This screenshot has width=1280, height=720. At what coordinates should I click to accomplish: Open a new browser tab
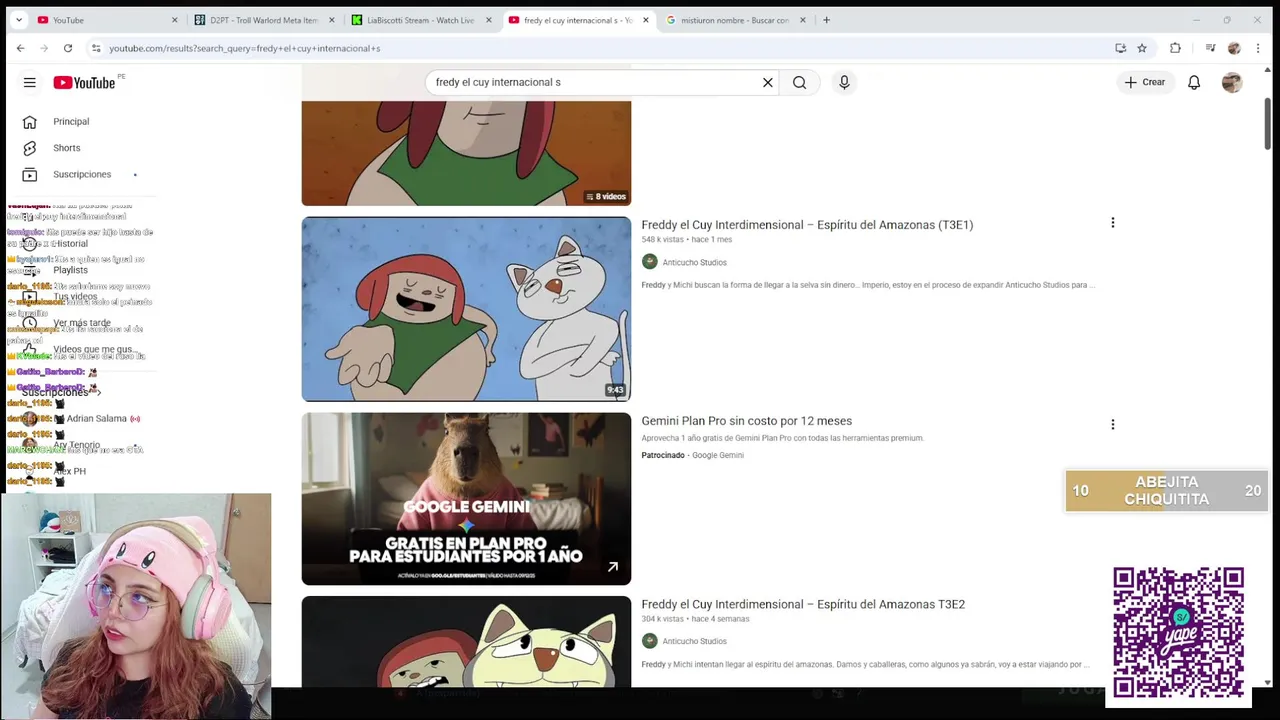[826, 20]
